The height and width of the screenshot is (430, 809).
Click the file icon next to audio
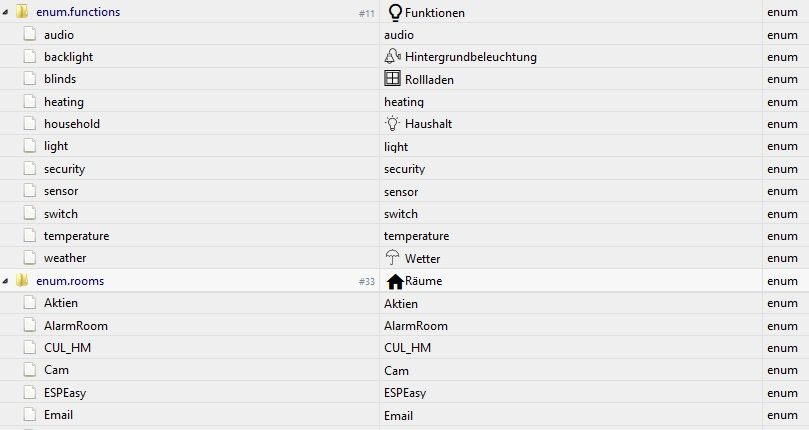coord(30,35)
